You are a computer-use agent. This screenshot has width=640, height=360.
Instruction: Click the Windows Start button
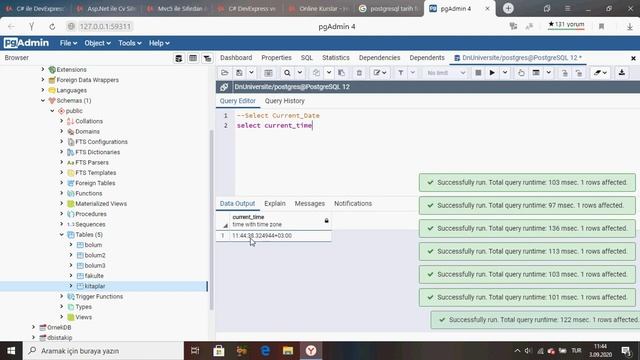11,351
